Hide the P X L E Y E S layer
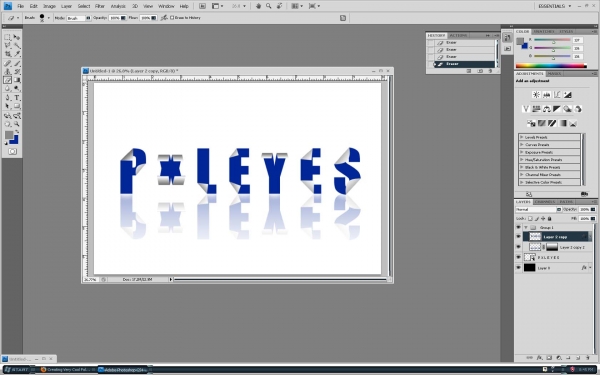Viewport: 600px width, 375px height. pyautogui.click(x=518, y=258)
